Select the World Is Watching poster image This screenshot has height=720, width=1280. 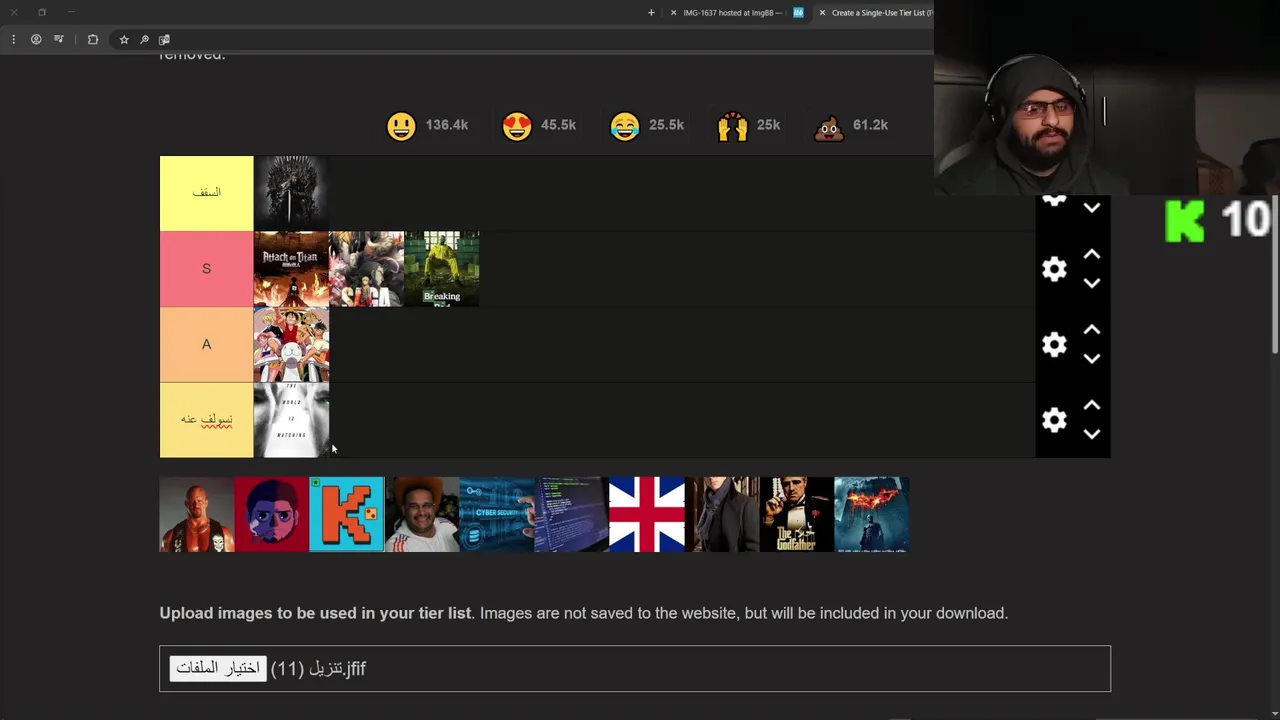click(291, 420)
